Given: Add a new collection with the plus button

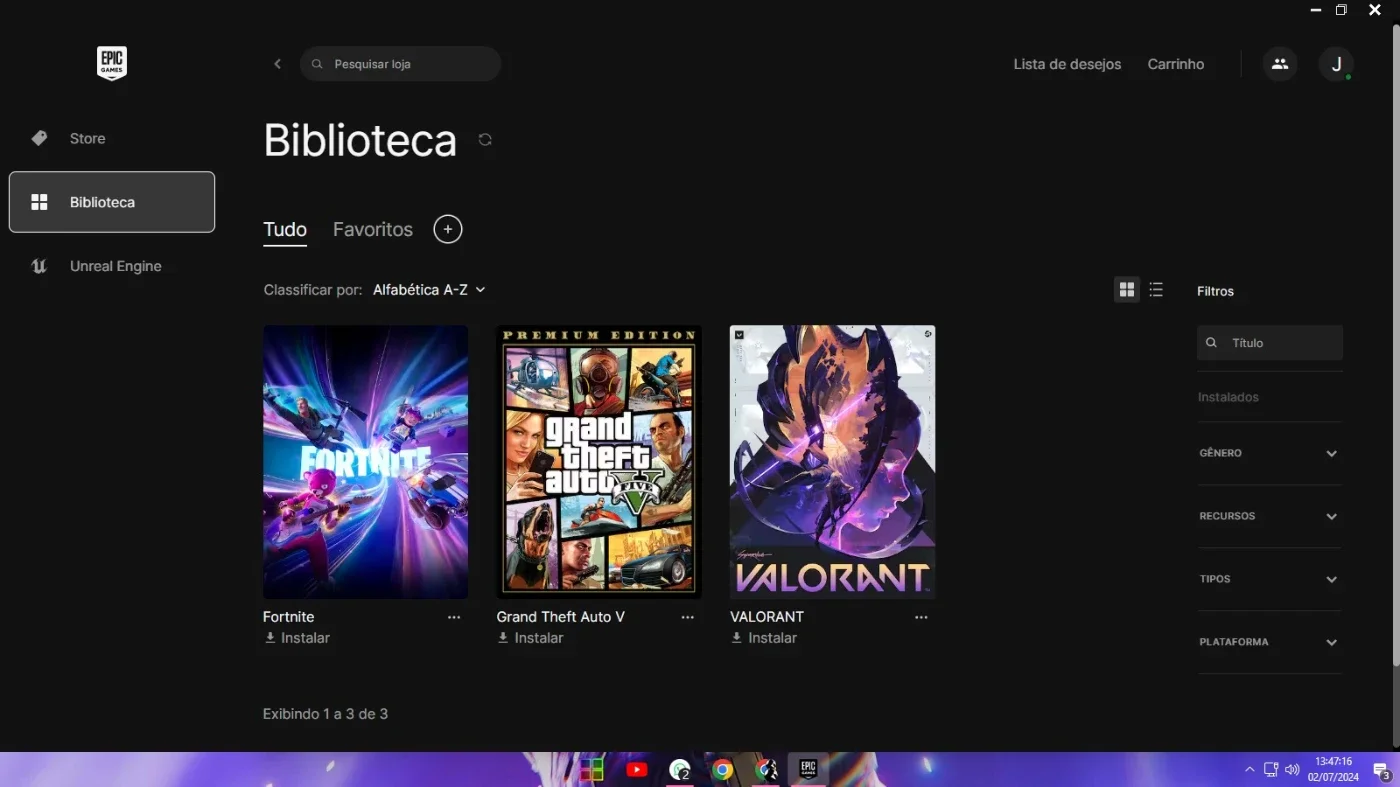Looking at the screenshot, I should [x=448, y=230].
